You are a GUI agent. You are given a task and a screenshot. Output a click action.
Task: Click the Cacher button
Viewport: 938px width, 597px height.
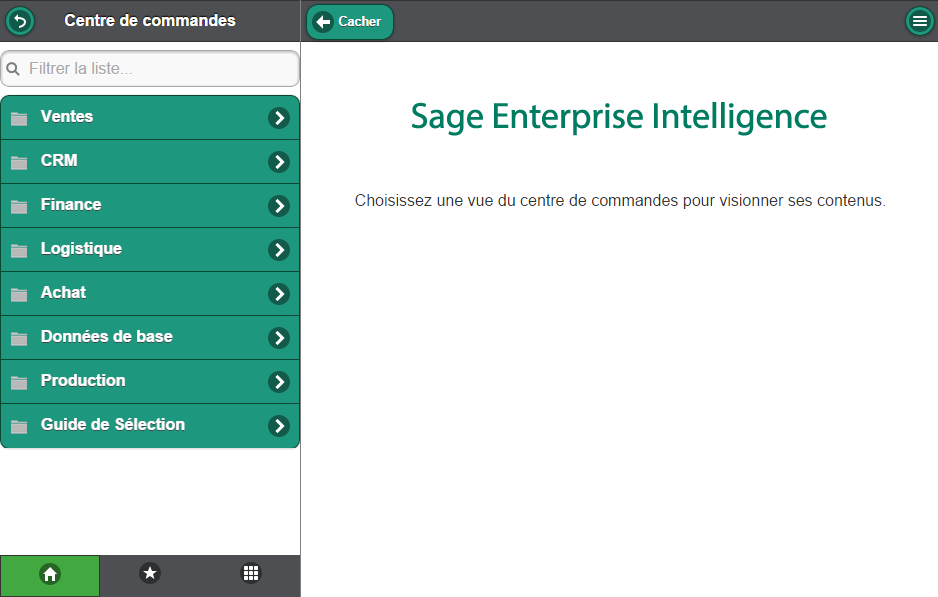[x=350, y=22]
